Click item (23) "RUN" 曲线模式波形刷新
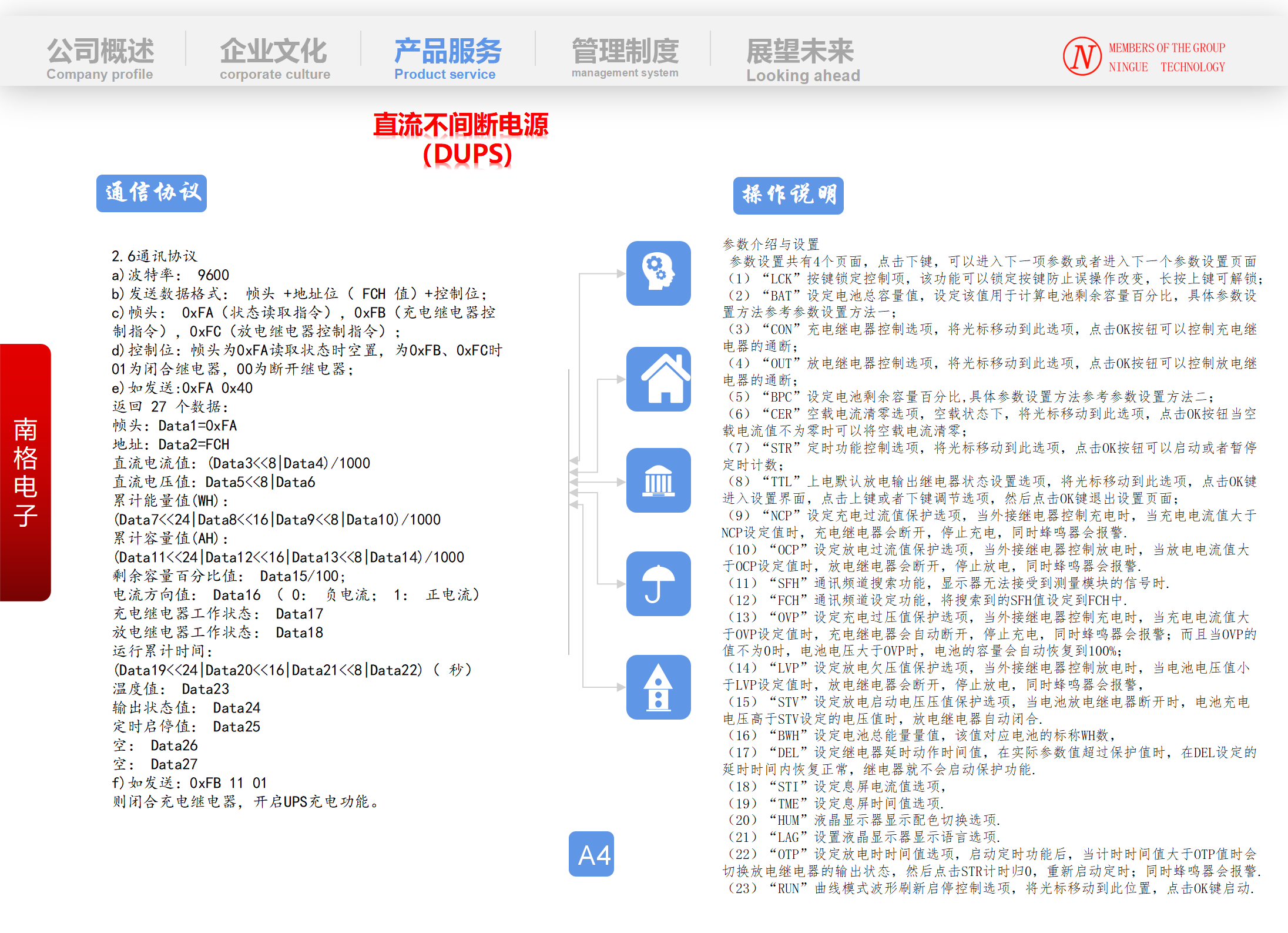 (x=989, y=888)
